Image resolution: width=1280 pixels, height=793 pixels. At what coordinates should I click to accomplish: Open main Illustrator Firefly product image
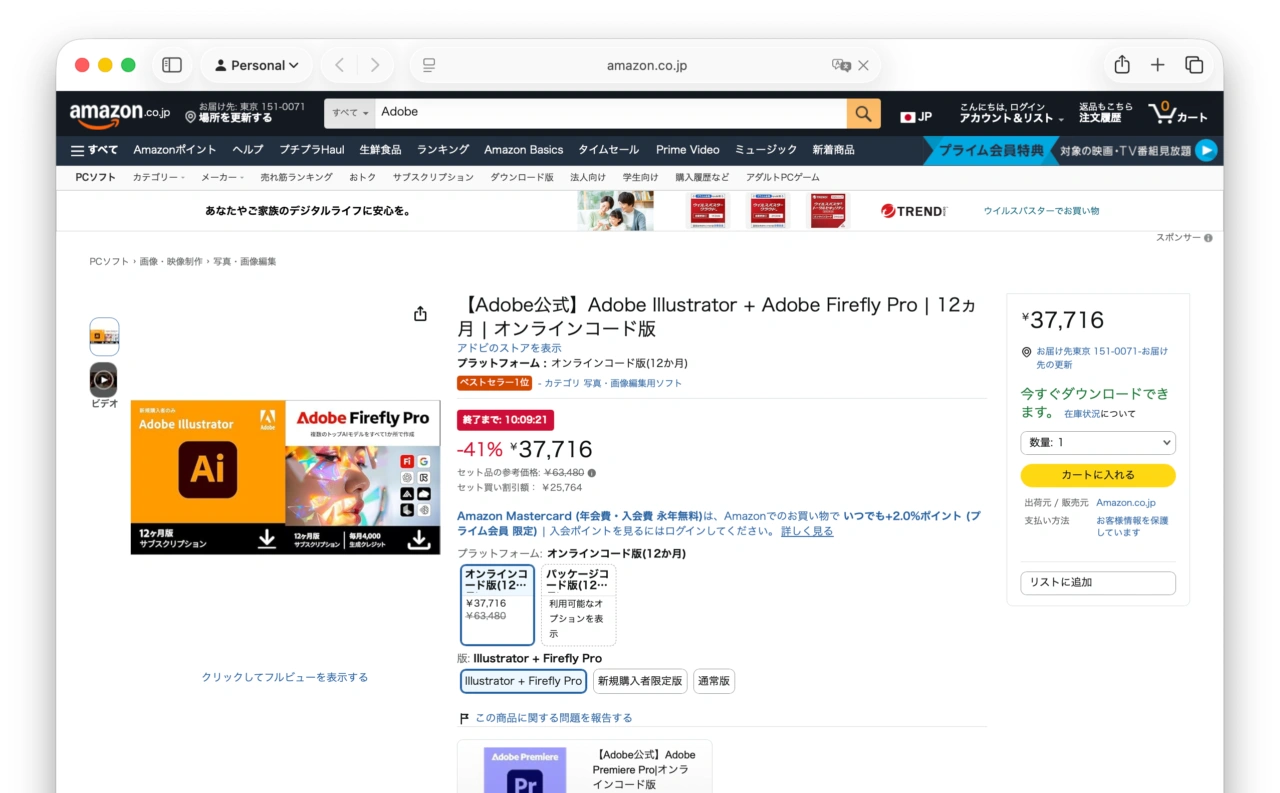pyautogui.click(x=285, y=477)
